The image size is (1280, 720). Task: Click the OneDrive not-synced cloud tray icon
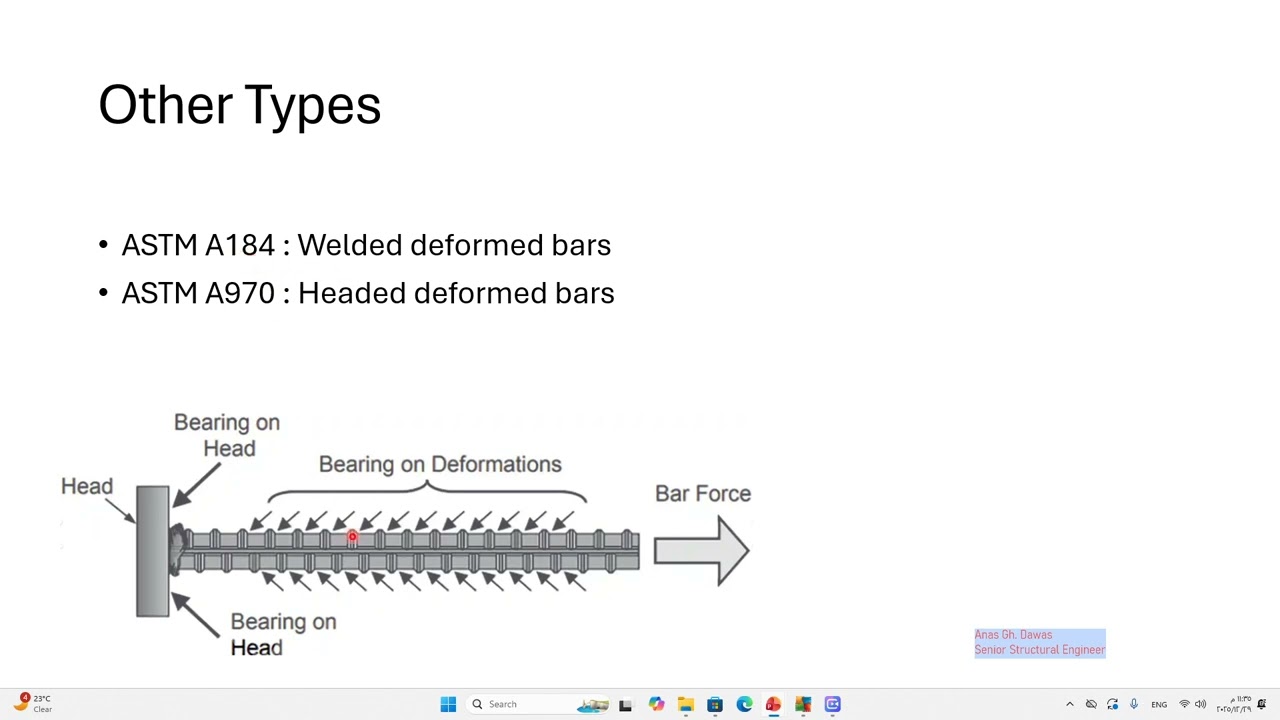pos(1091,704)
